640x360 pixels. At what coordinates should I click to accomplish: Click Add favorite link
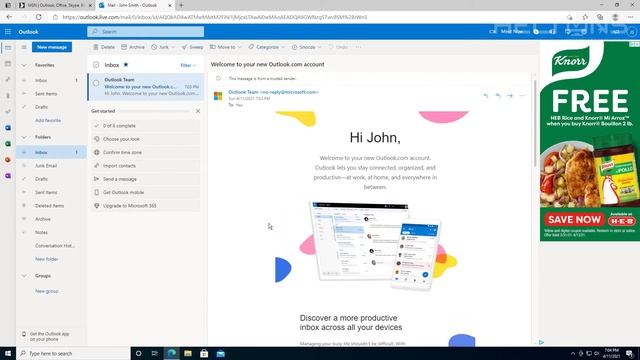48,120
